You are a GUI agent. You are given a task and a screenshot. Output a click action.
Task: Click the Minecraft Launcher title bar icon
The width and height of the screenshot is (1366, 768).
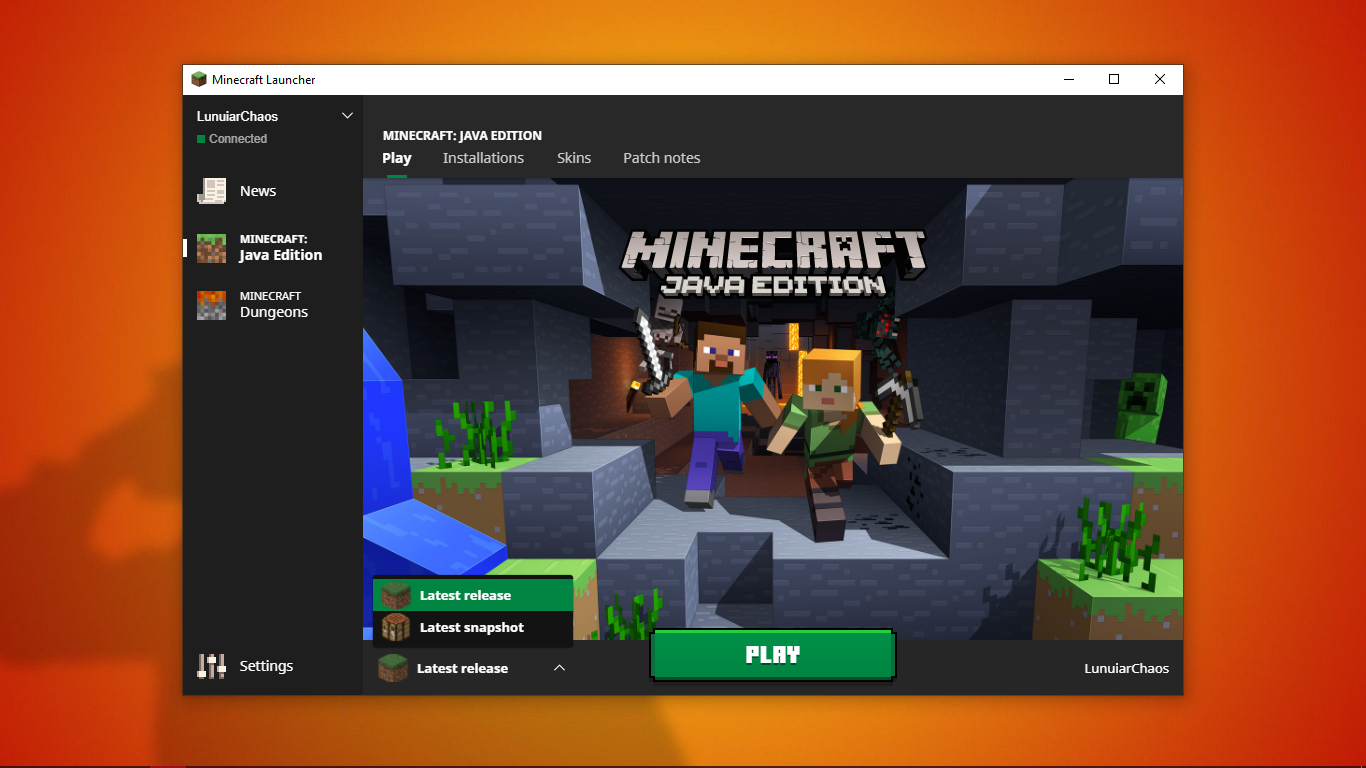(199, 80)
